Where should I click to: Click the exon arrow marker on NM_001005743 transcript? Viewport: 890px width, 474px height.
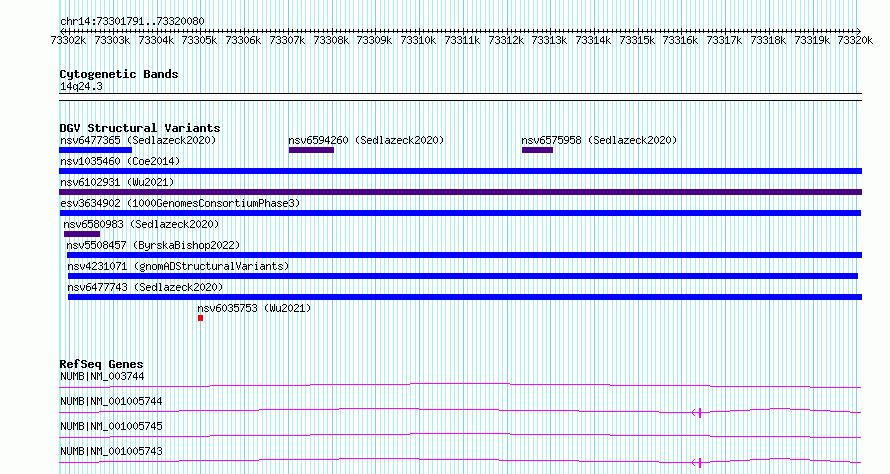697,463
